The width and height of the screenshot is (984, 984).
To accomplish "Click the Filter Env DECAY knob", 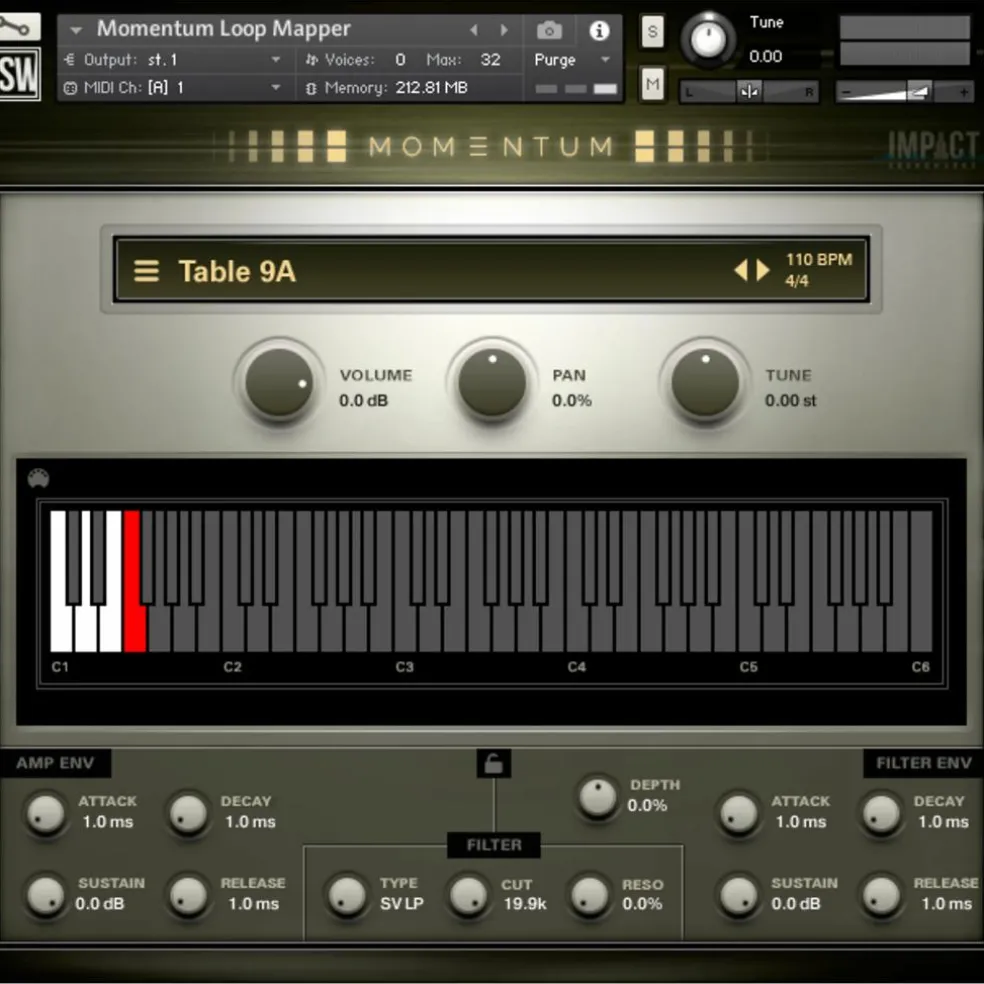I will coord(881,813).
